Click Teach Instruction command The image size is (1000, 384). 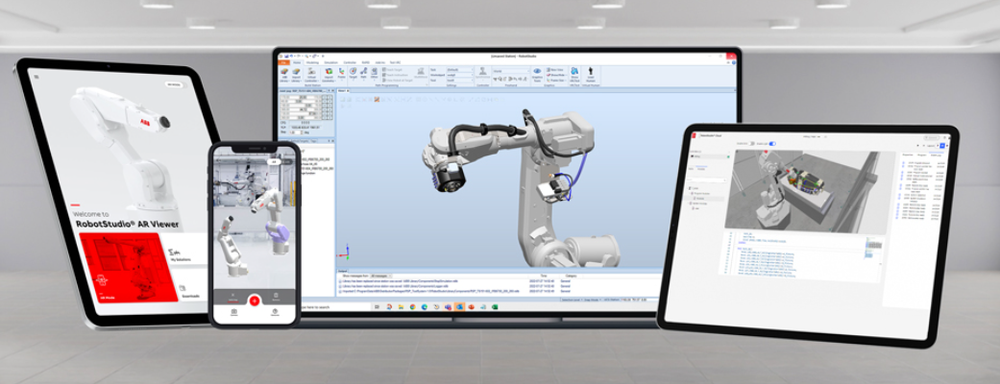click(x=395, y=75)
